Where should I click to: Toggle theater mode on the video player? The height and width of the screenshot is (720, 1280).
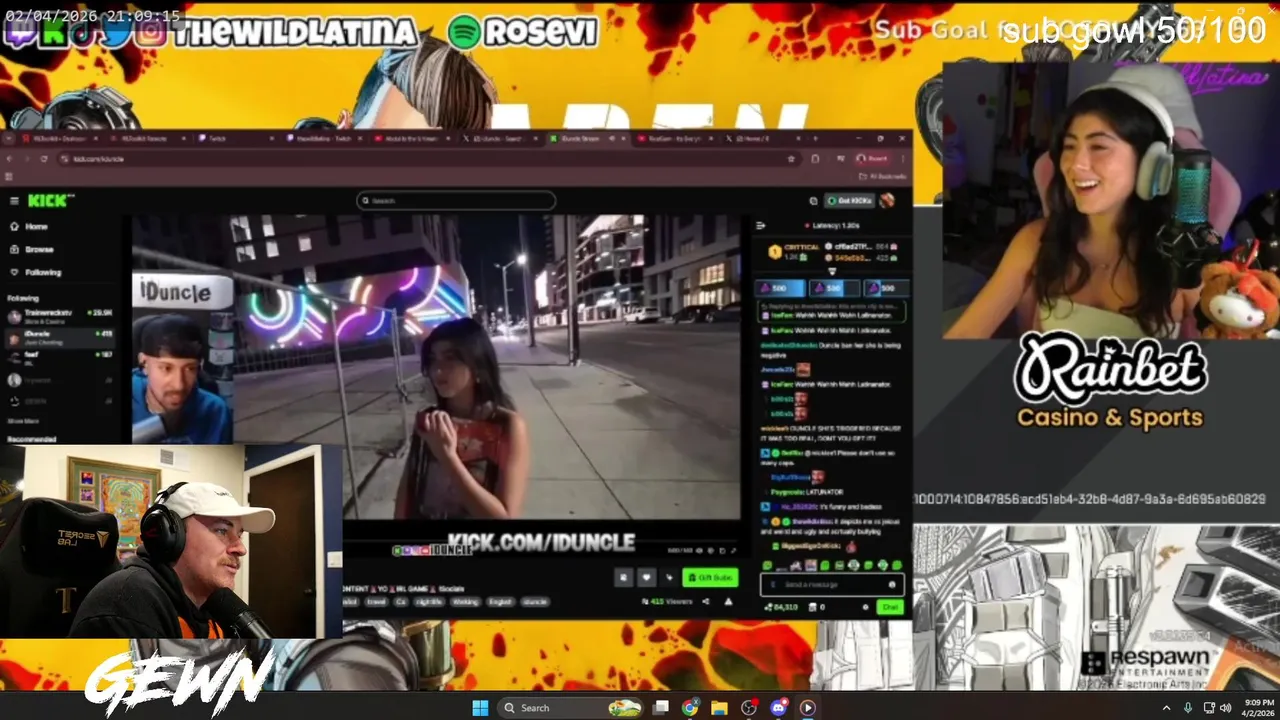tap(722, 550)
